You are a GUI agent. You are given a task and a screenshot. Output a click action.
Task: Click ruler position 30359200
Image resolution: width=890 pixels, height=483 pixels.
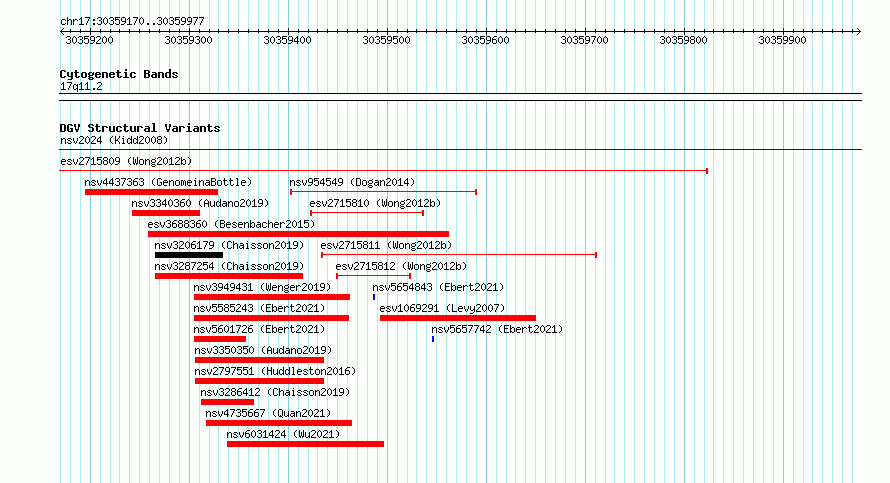click(90, 40)
